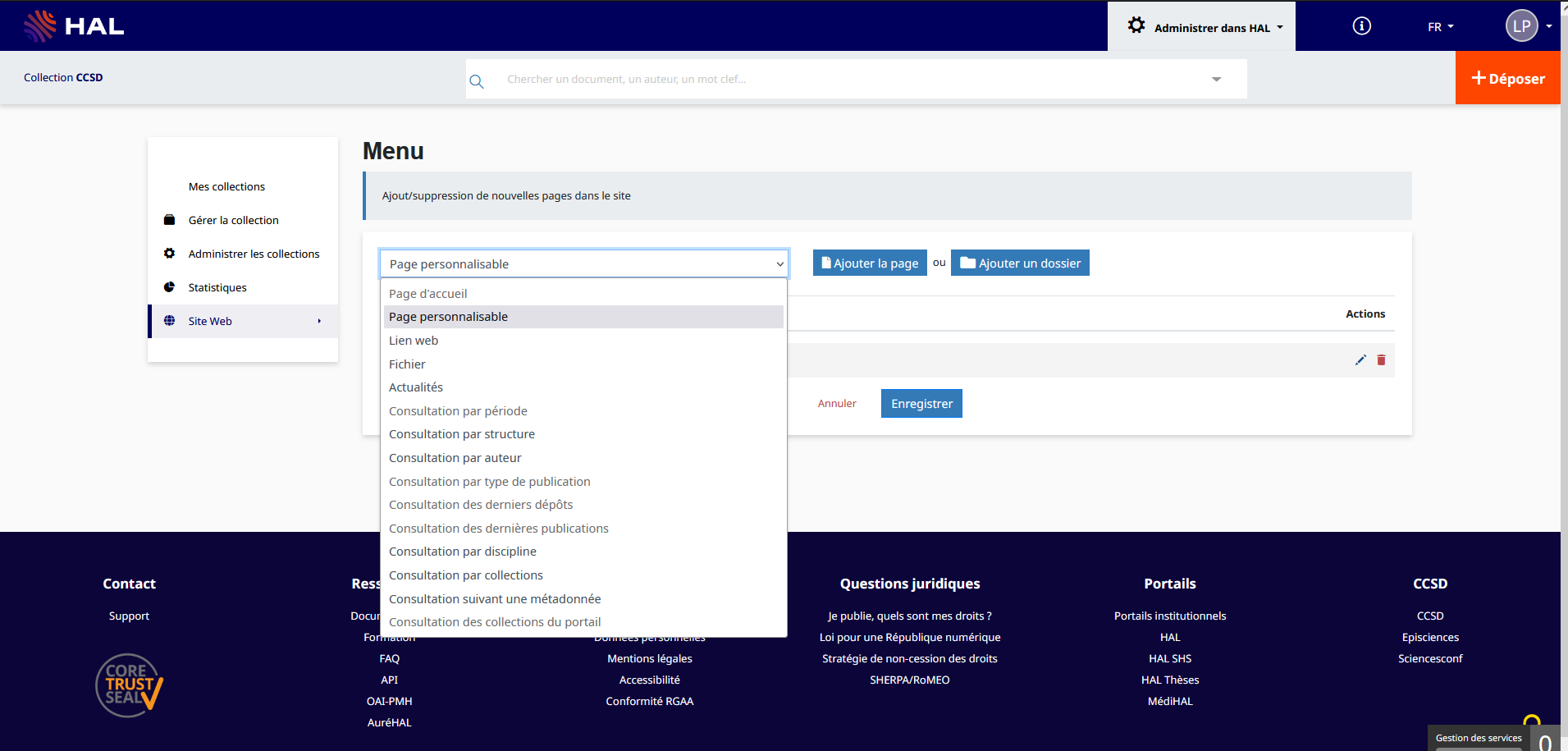Open Stratégie de non-cession des droits link
Screen dimensions: 1568x751
click(910, 658)
